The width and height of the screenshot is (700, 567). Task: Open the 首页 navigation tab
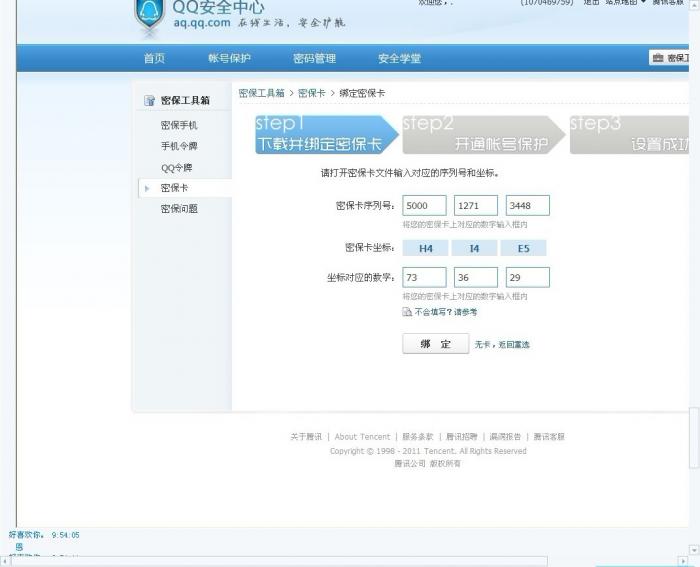pyautogui.click(x=154, y=58)
